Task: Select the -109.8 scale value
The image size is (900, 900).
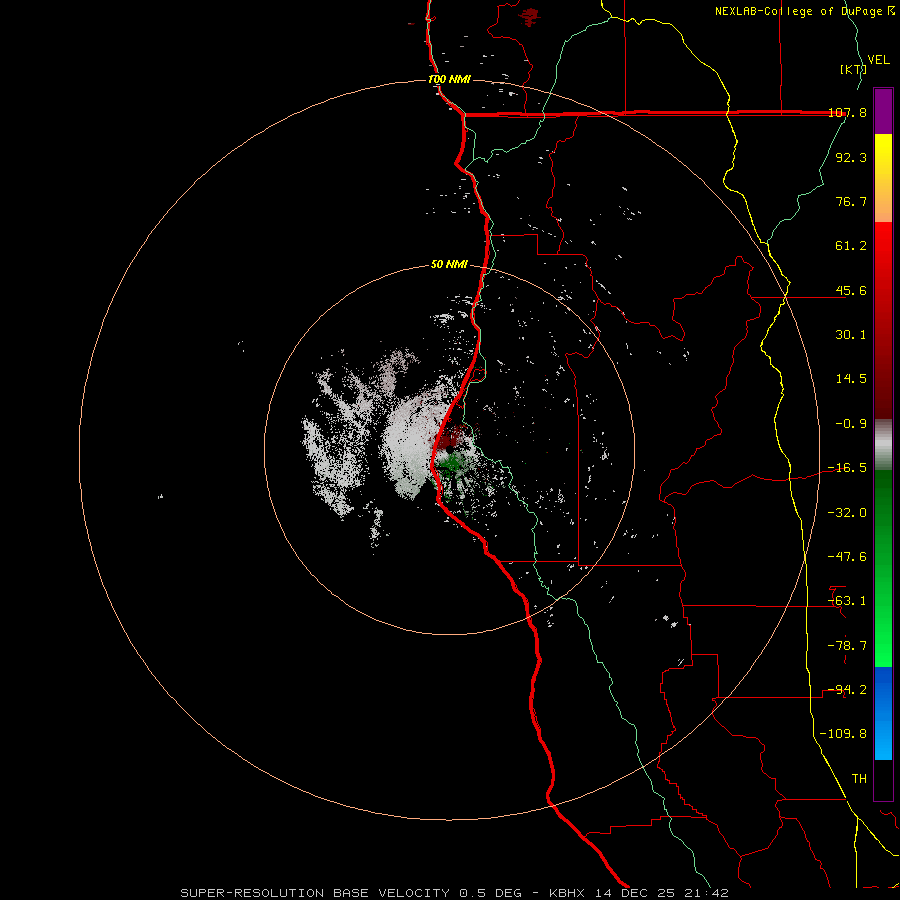Action: click(843, 734)
